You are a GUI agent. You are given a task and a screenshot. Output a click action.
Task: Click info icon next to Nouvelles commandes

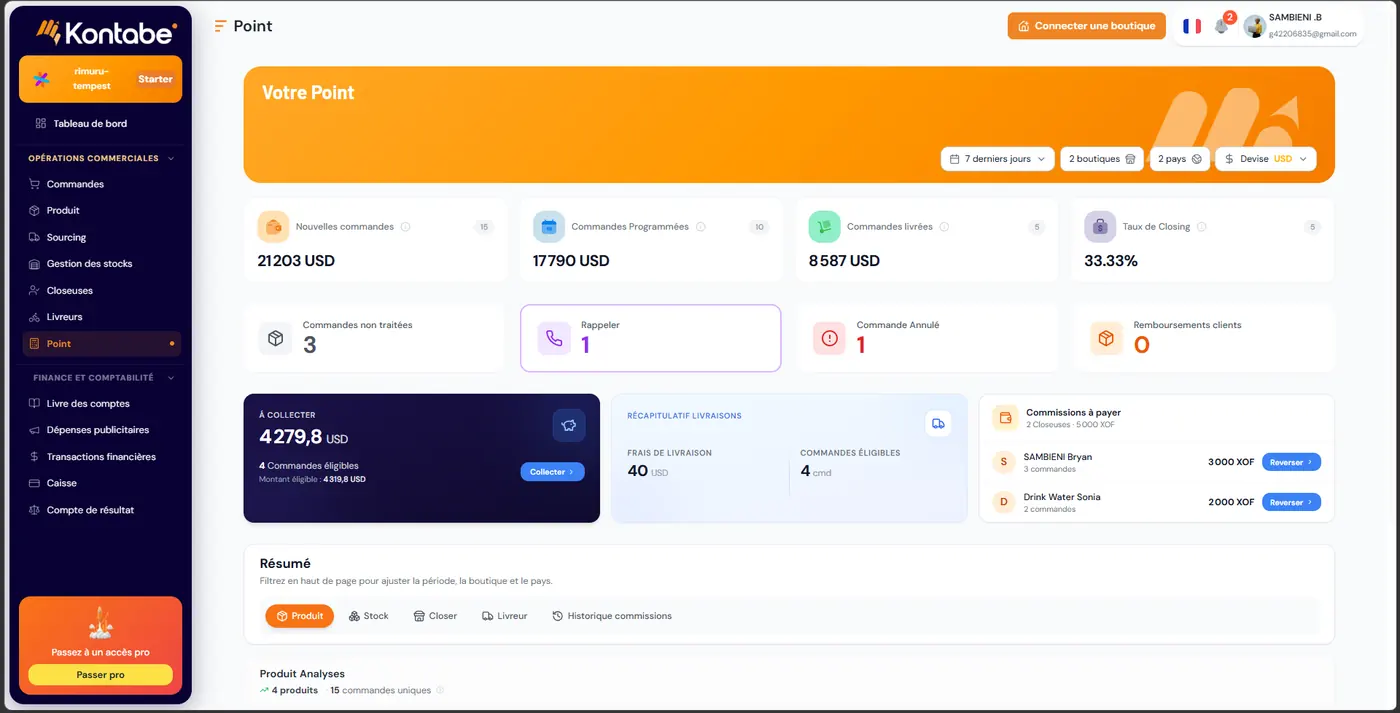405,227
